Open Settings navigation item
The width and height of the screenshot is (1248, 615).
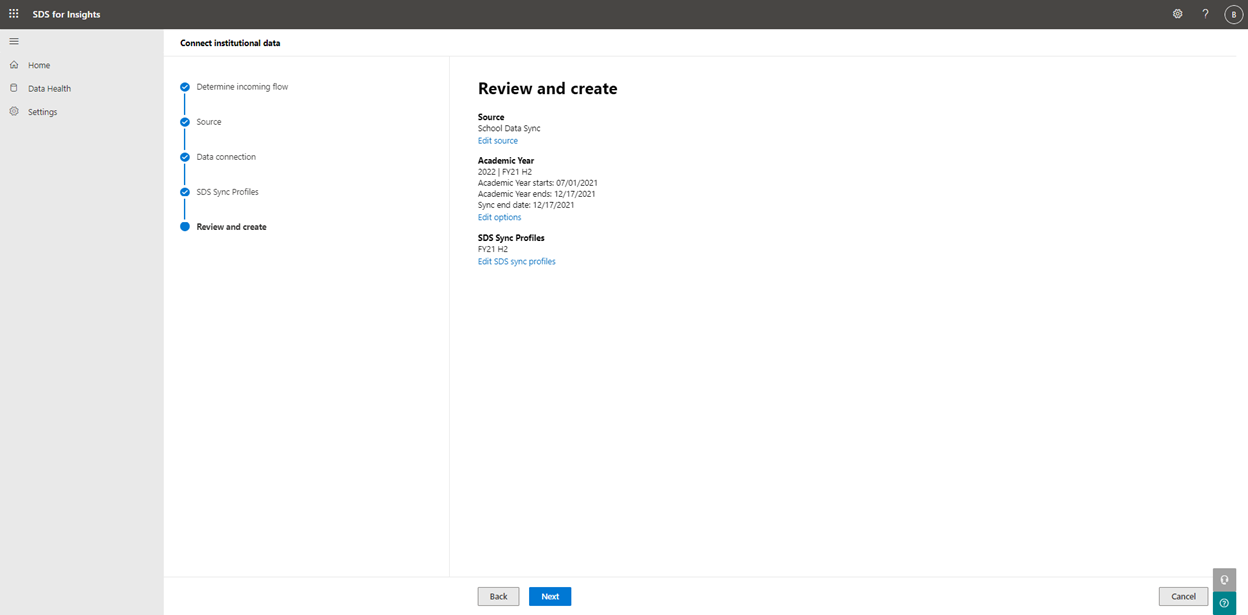tap(42, 112)
